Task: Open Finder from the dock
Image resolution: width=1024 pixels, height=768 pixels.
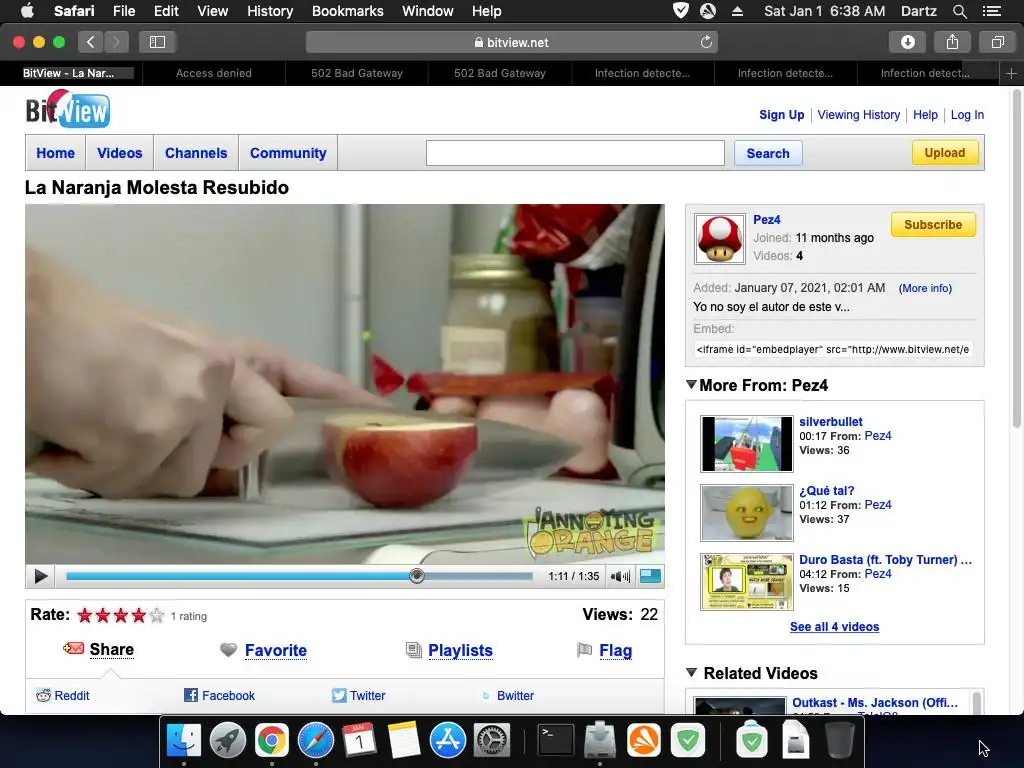Action: (184, 741)
